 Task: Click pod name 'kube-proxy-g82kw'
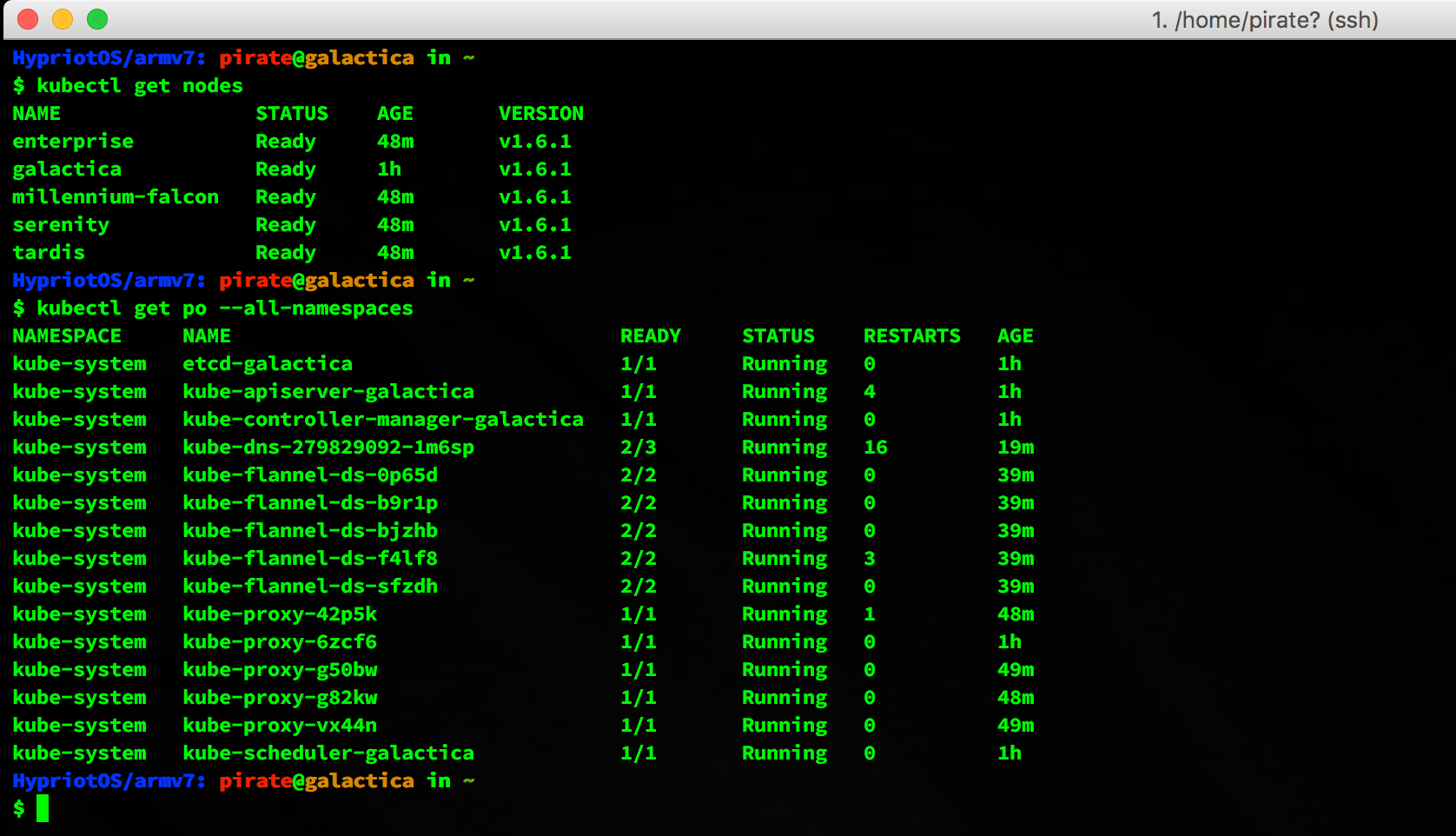click(280, 698)
